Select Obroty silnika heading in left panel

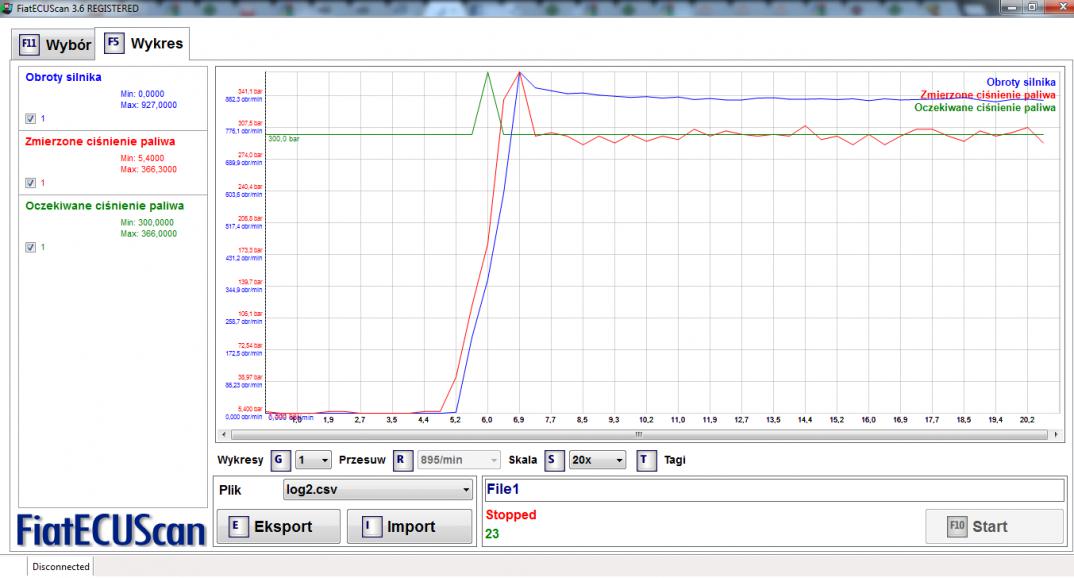pyautogui.click(x=63, y=77)
